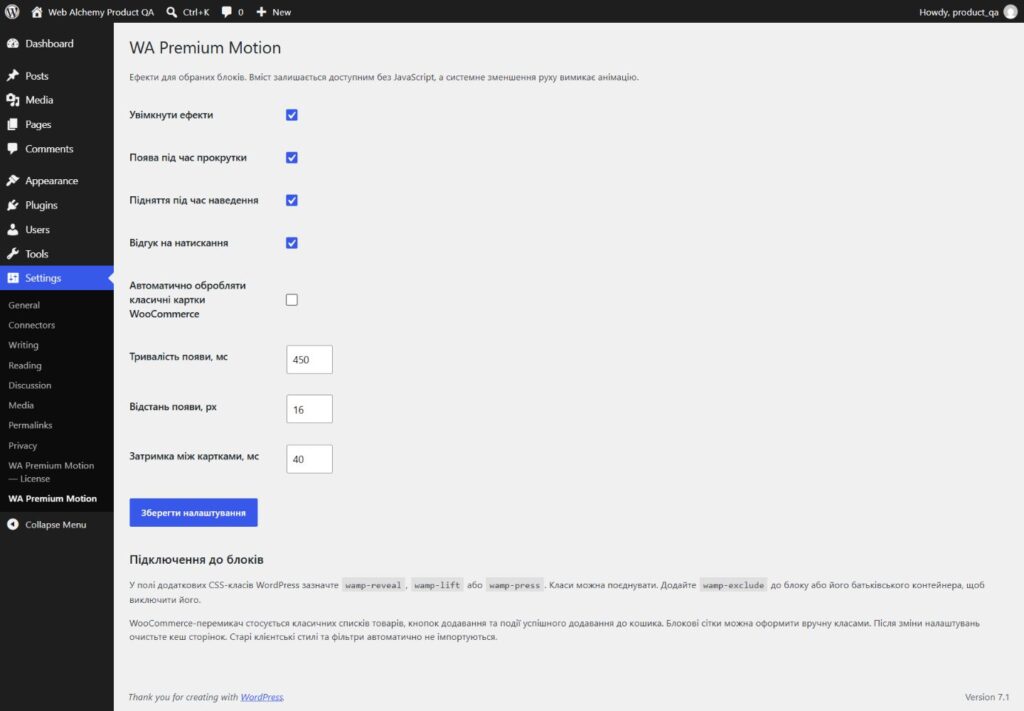
Task: Click the Dashboard gauge icon
Action: point(12,44)
